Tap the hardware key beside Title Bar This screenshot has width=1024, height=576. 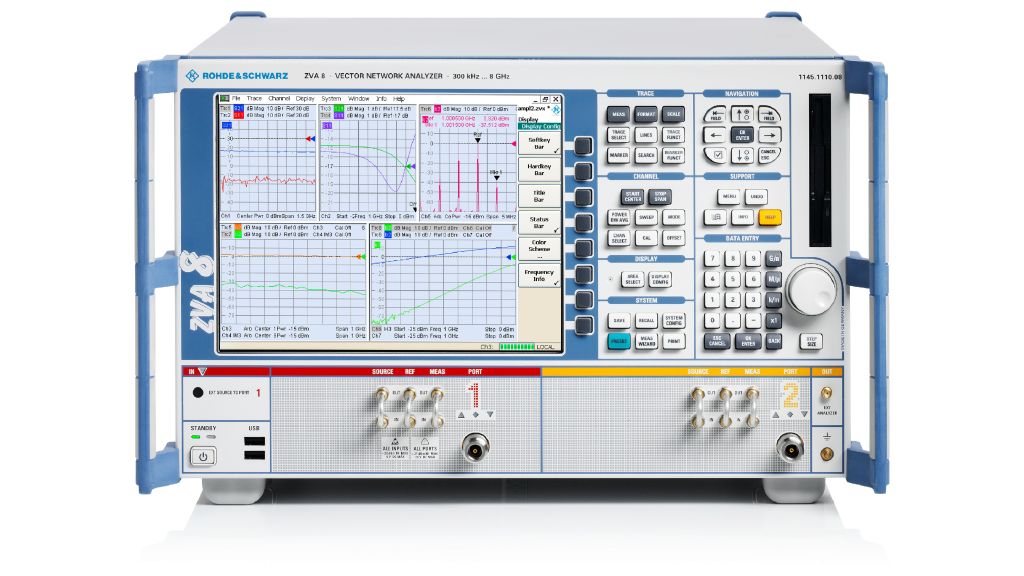[x=583, y=197]
